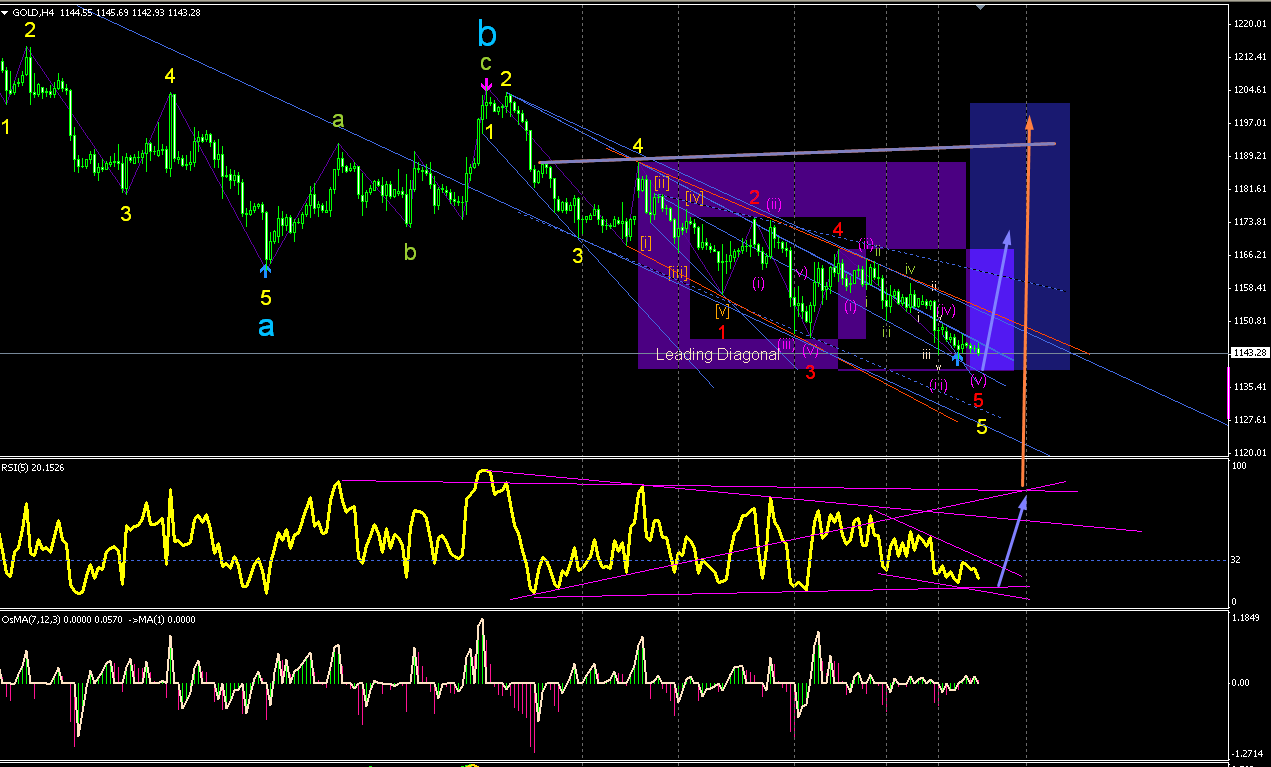Select the 'Leading Diagonal' text label
This screenshot has height=767, width=1271.
[718, 354]
